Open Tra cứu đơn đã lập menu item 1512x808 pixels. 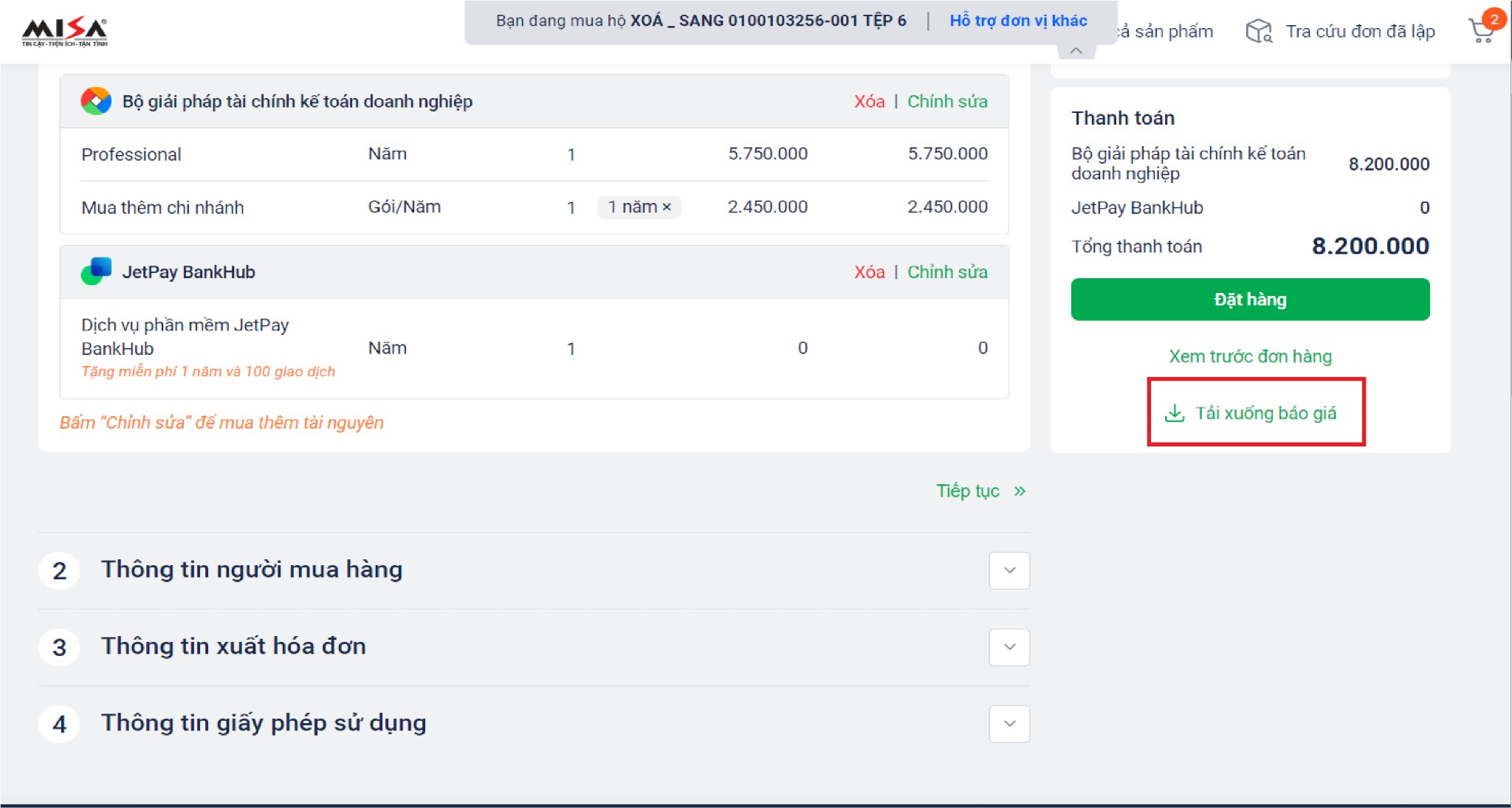pyautogui.click(x=1360, y=31)
